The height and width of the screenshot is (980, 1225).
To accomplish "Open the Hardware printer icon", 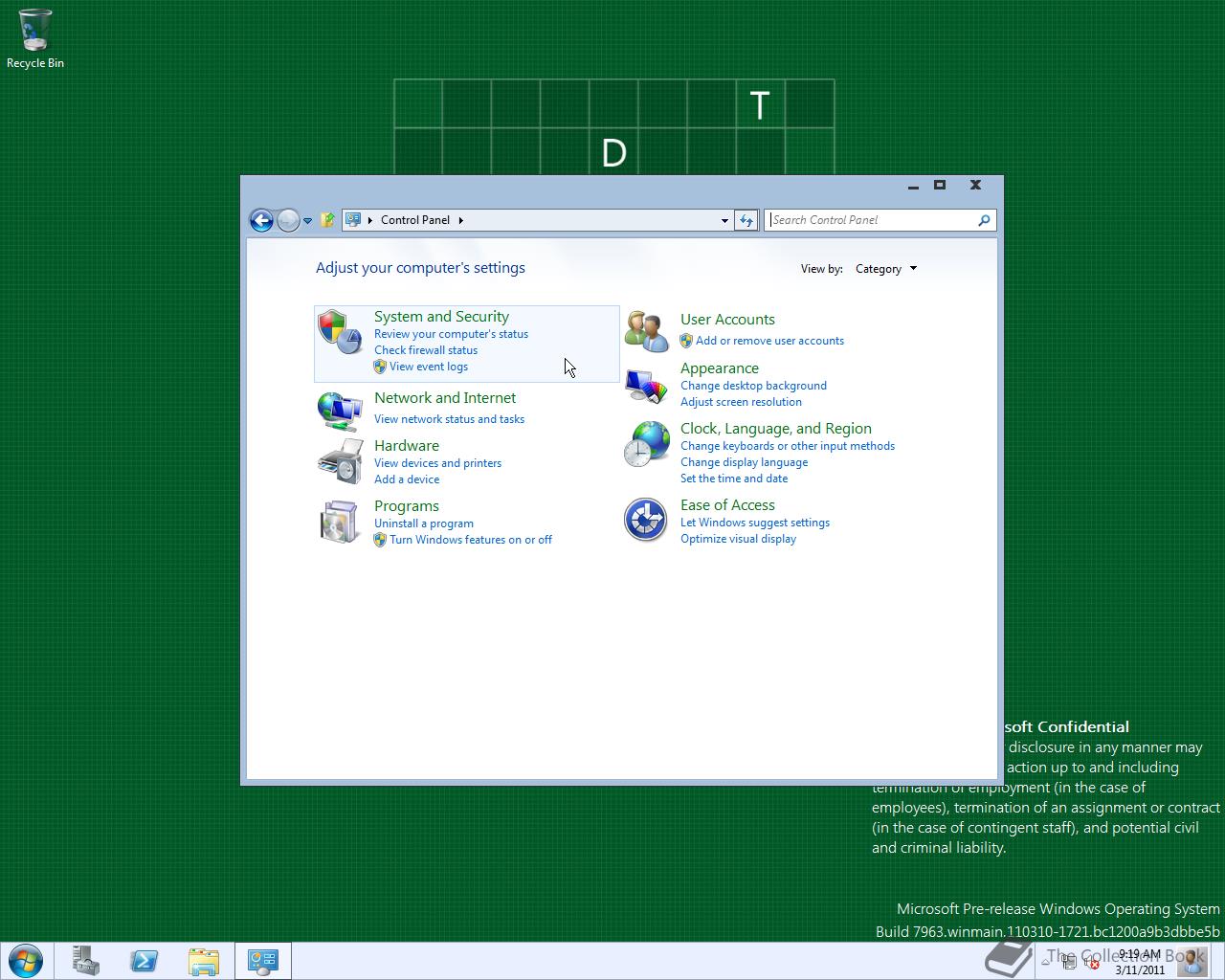I will coord(340,461).
